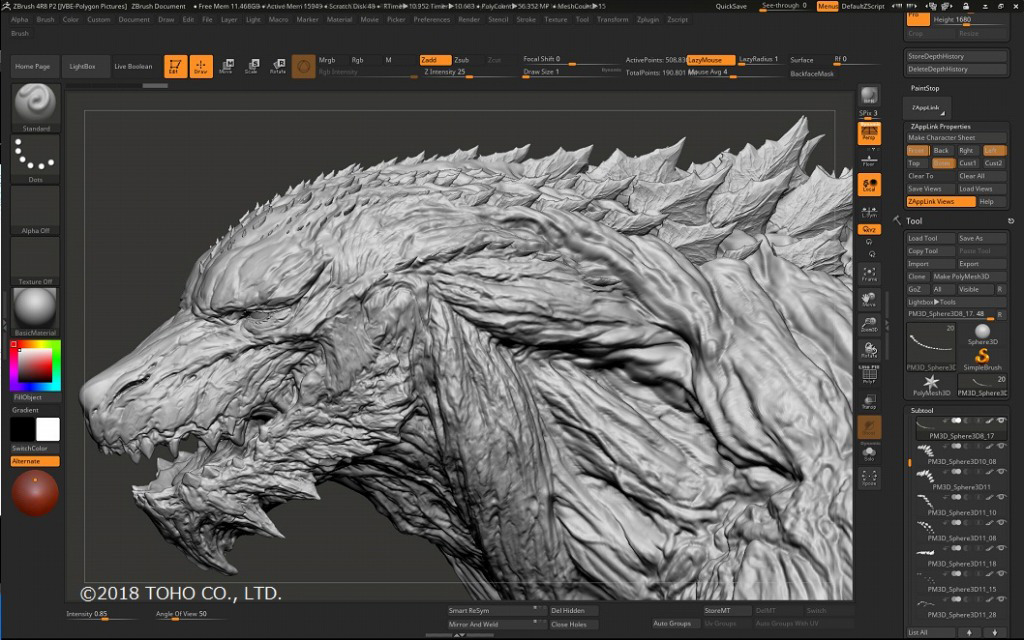Select the Rotate transform icon
This screenshot has width=1024, height=640.
[278, 66]
